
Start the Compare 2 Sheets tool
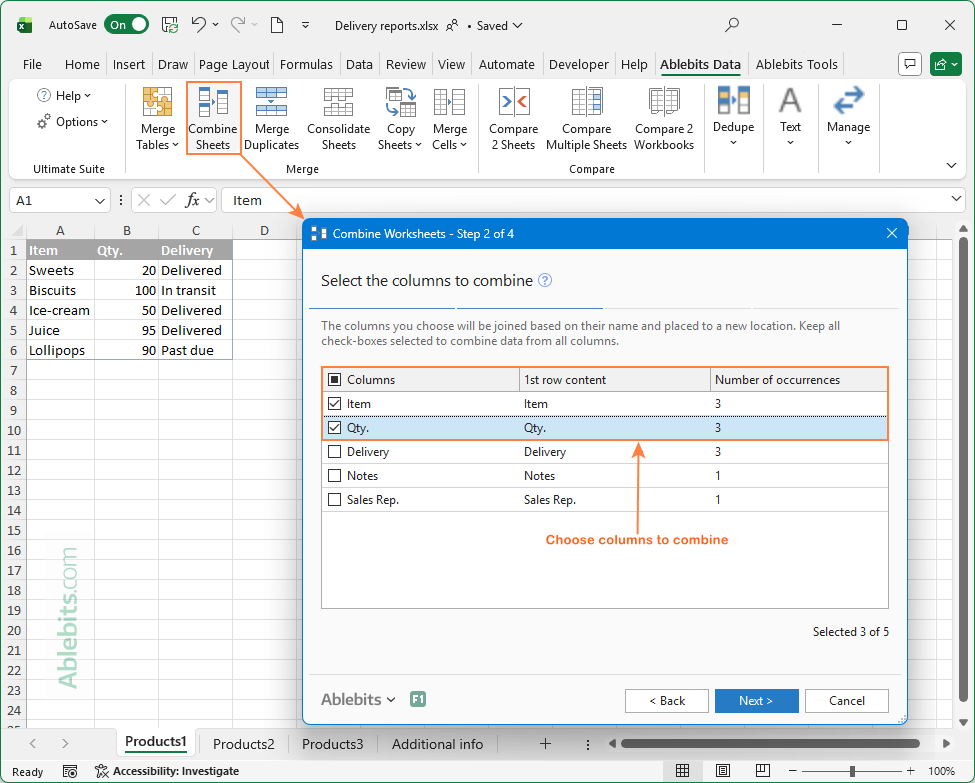pyautogui.click(x=513, y=118)
